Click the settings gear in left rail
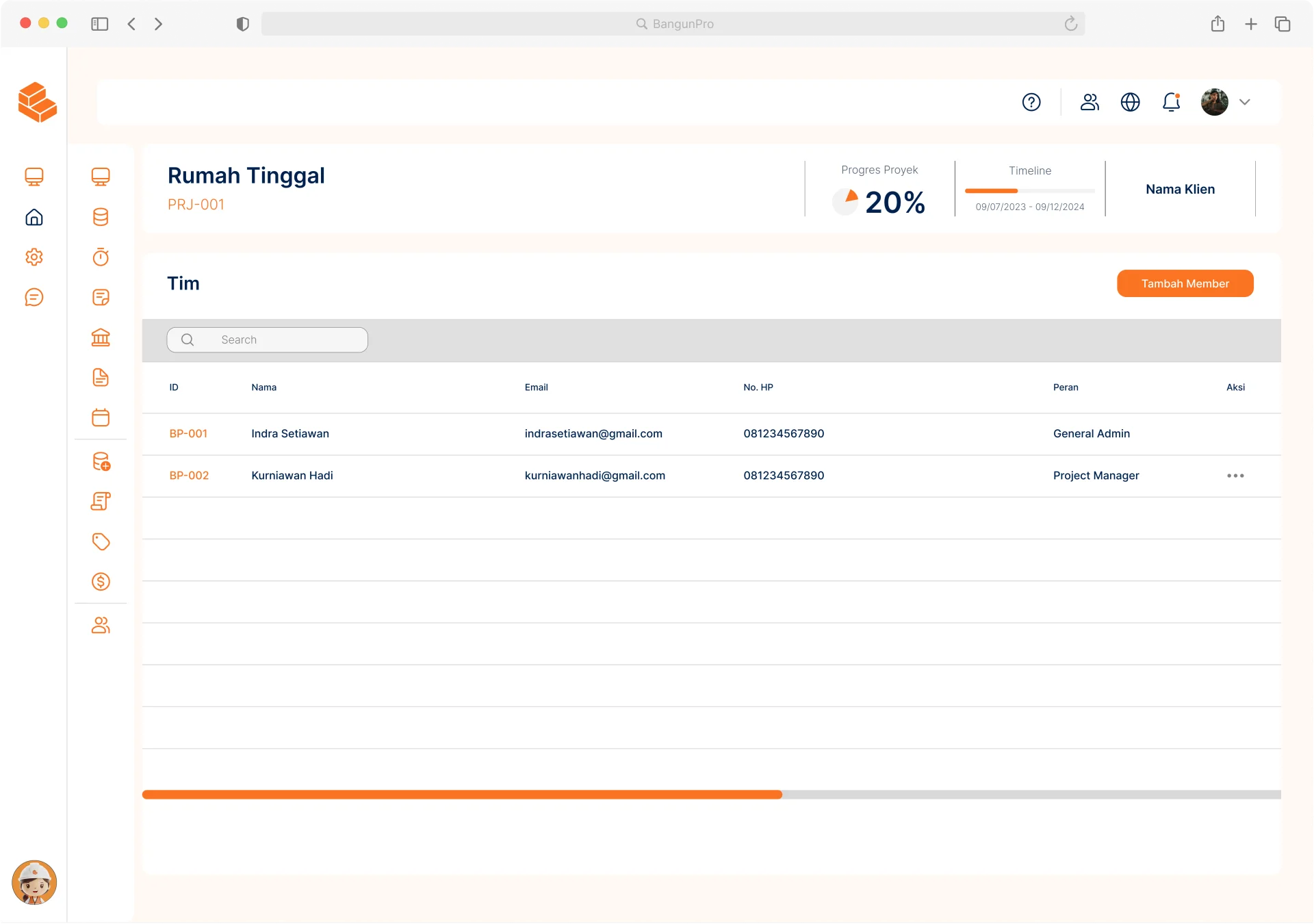 [x=34, y=257]
